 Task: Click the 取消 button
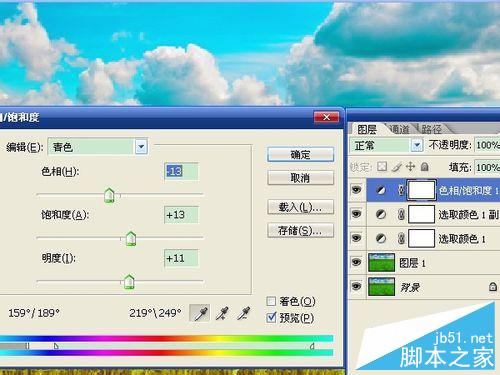[x=300, y=178]
